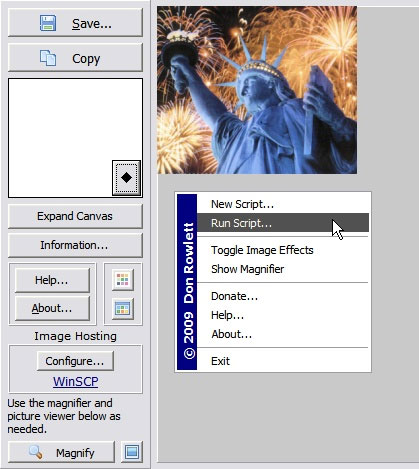Choose Show Magnifier in the menu
This screenshot has height=469, width=419.
(x=247, y=269)
